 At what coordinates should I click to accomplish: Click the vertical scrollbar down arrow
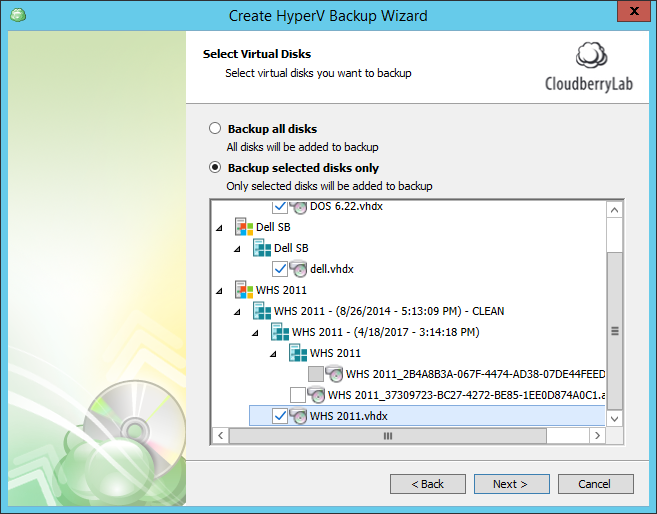(614, 418)
